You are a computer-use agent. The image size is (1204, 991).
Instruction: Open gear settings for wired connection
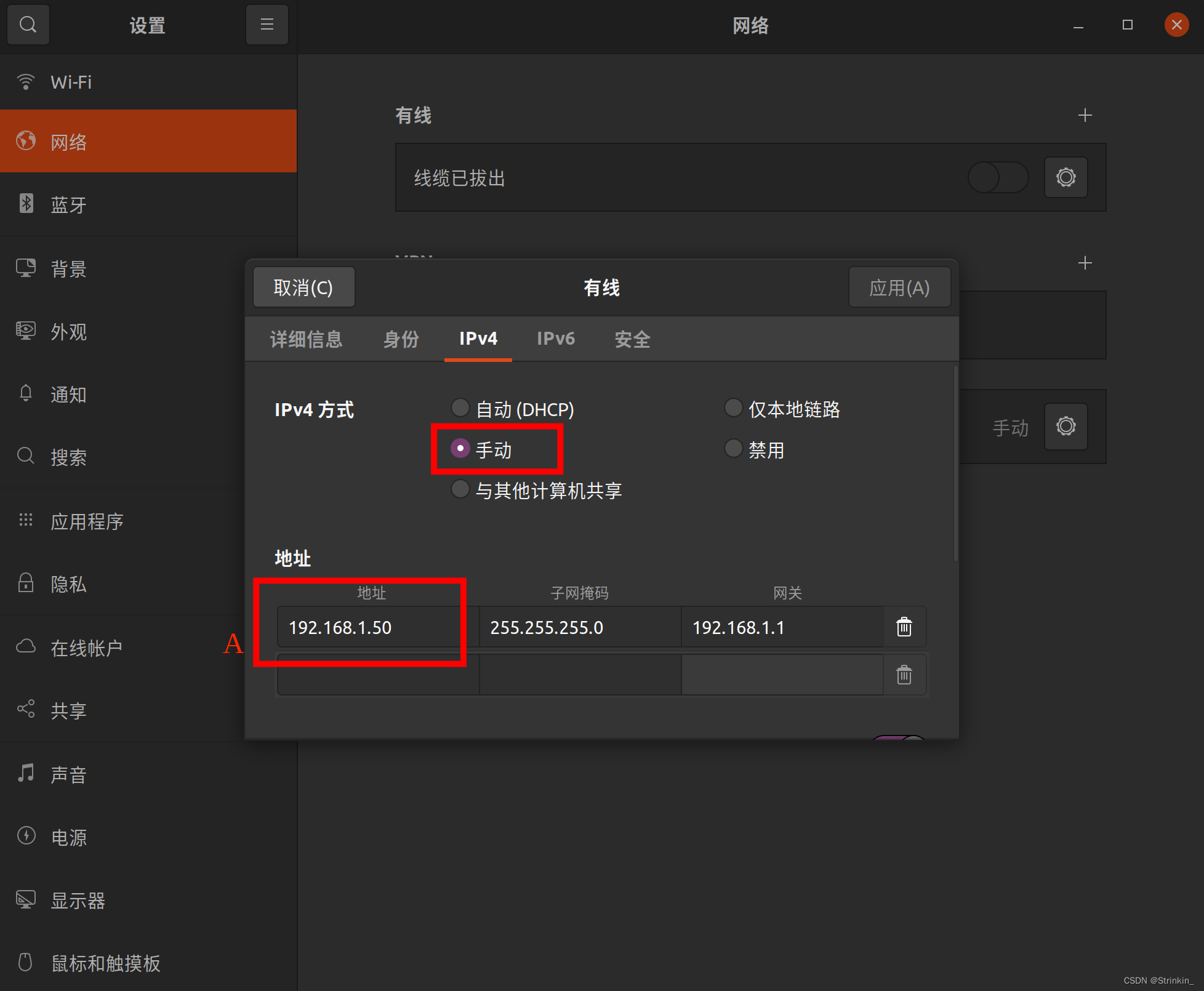click(x=1066, y=178)
